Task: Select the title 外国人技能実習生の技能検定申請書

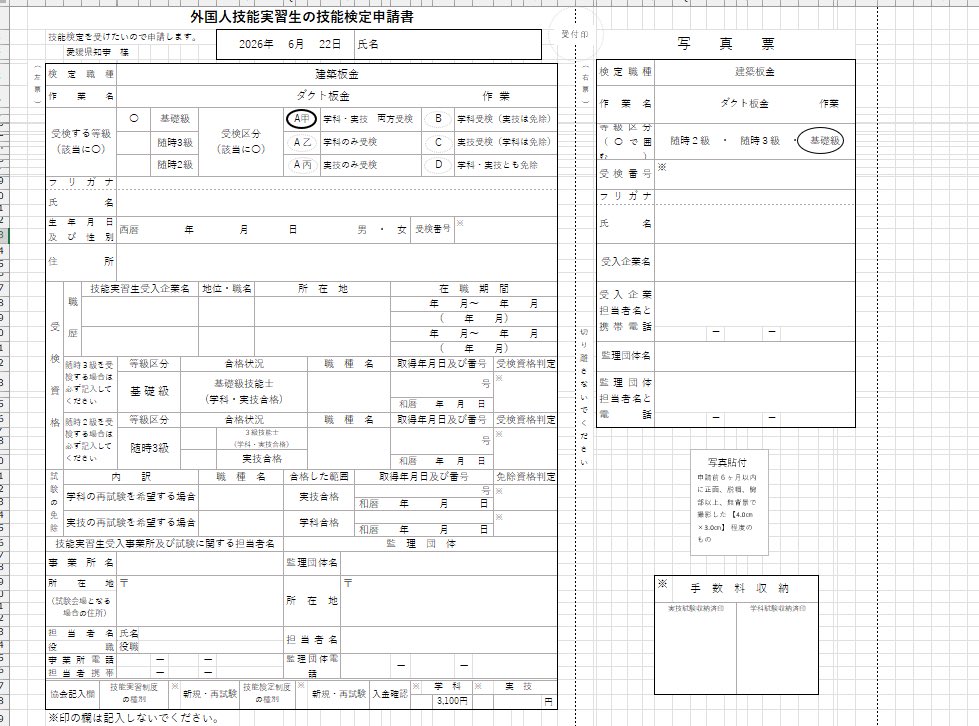Action: (x=302, y=17)
